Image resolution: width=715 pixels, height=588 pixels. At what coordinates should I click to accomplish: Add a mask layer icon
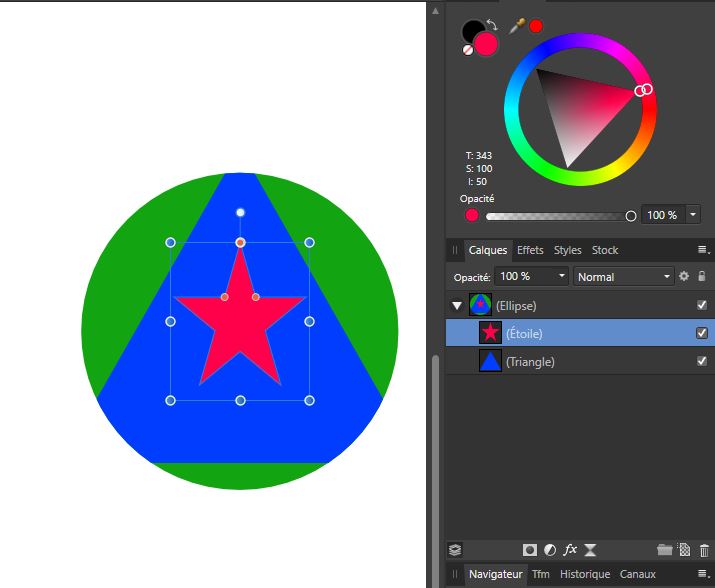point(529,550)
